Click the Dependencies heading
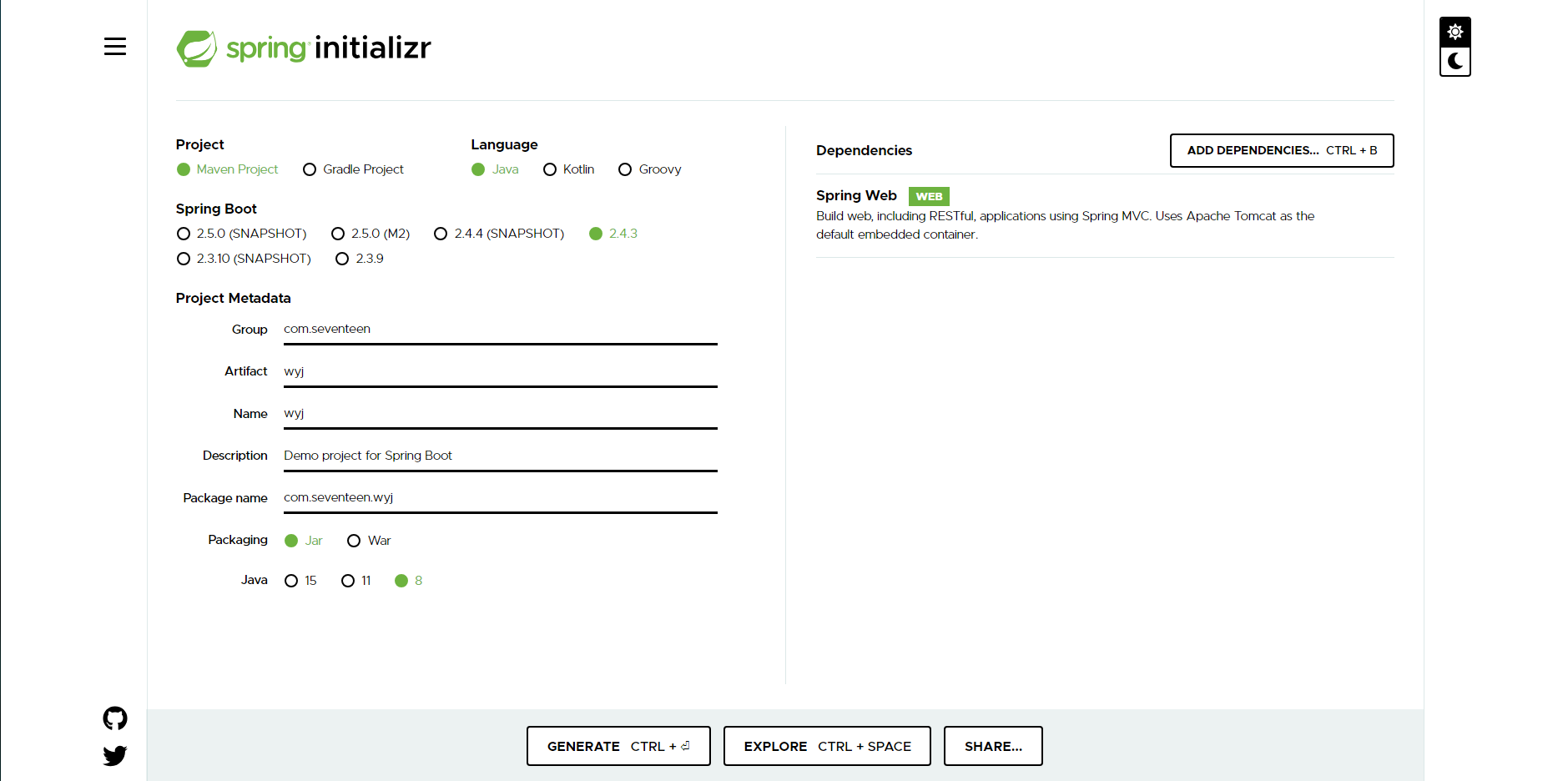Screen dimensions: 1568x781 point(864,150)
